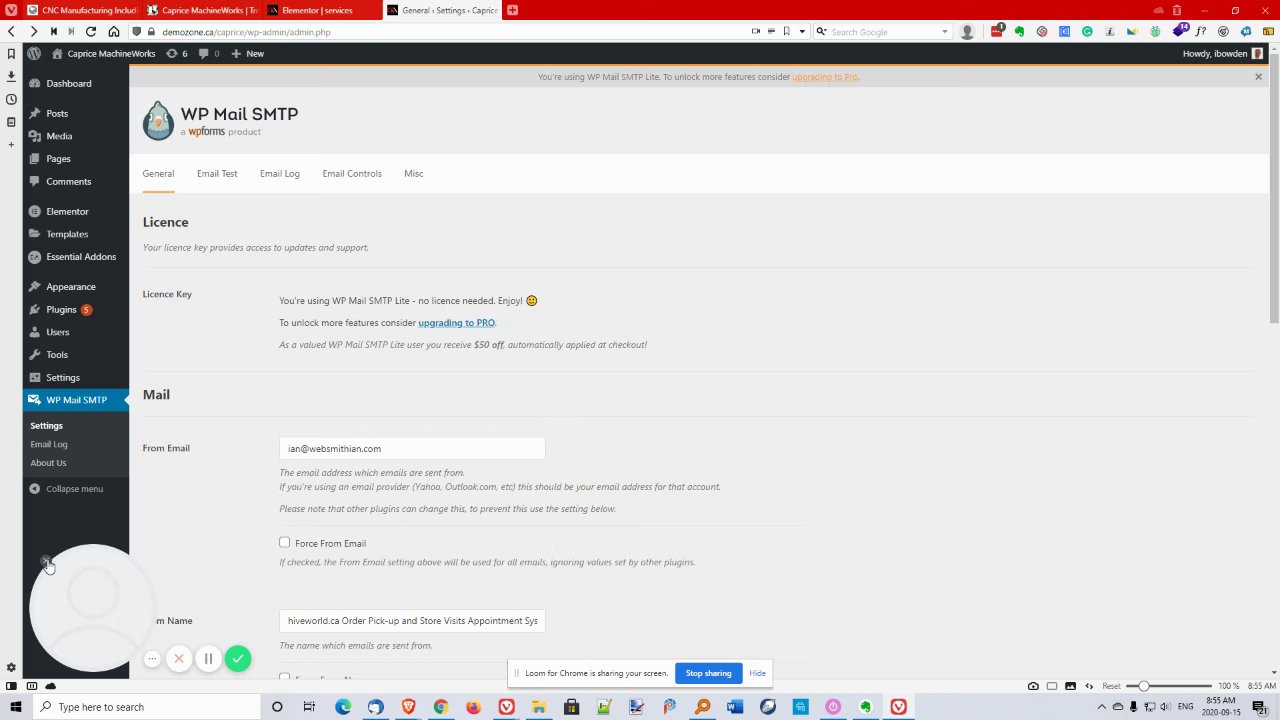Screen dimensions: 1280x720
Task: Pause the Loom recording
Action: tap(208, 658)
